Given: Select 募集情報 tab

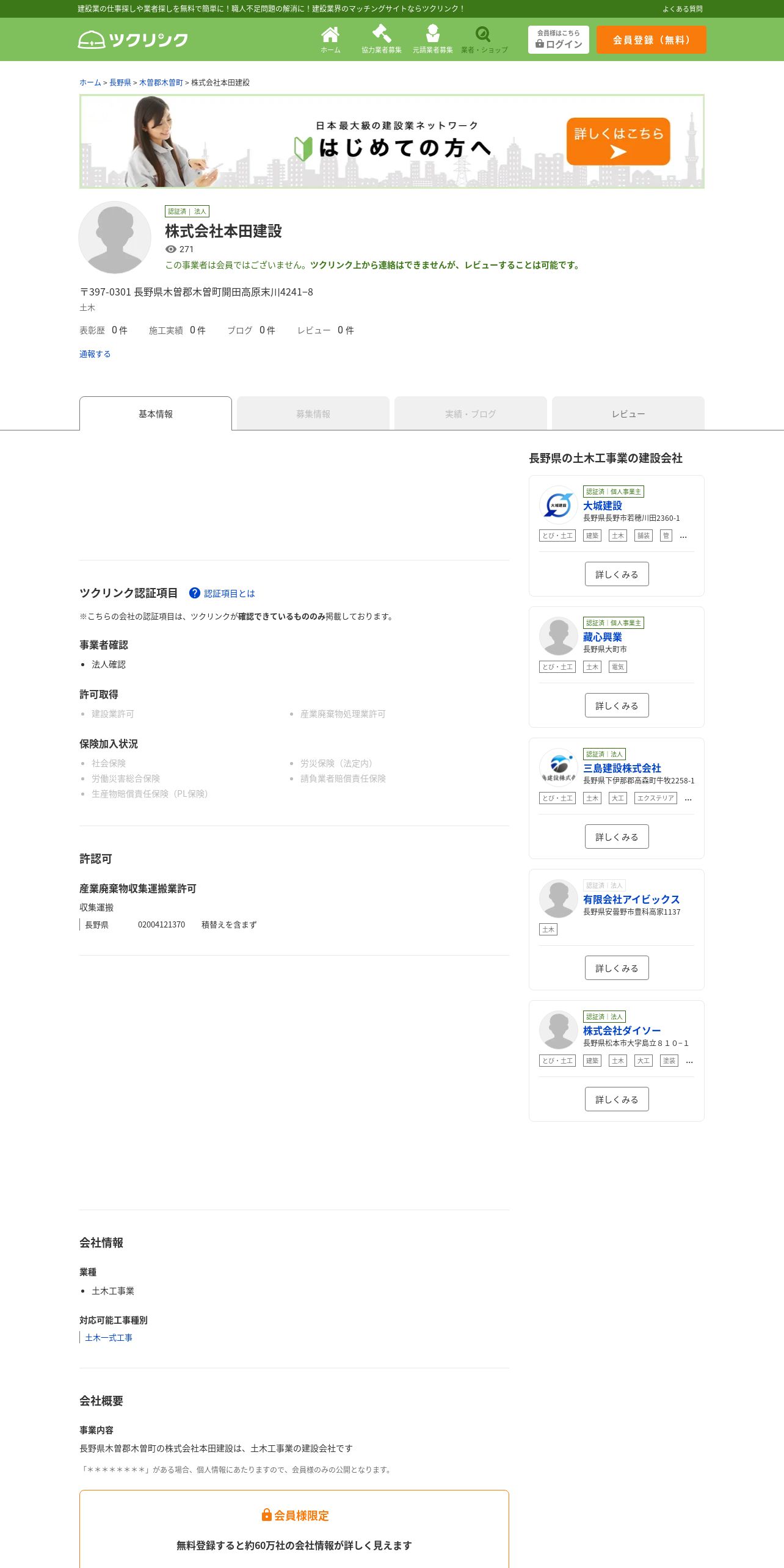Looking at the screenshot, I should click(313, 413).
